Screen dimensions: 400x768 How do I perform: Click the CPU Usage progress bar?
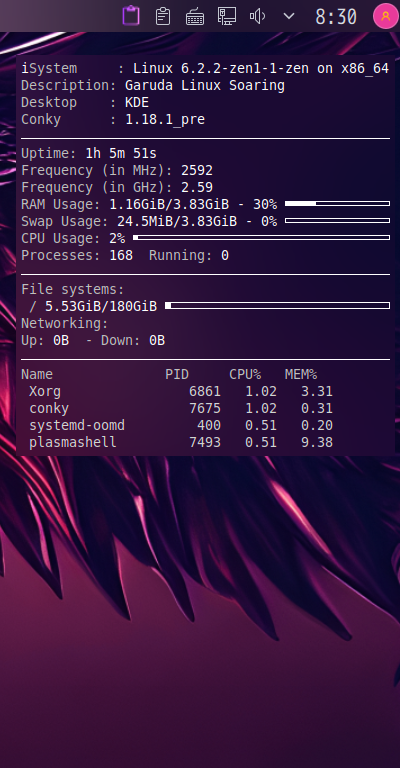(x=261, y=238)
